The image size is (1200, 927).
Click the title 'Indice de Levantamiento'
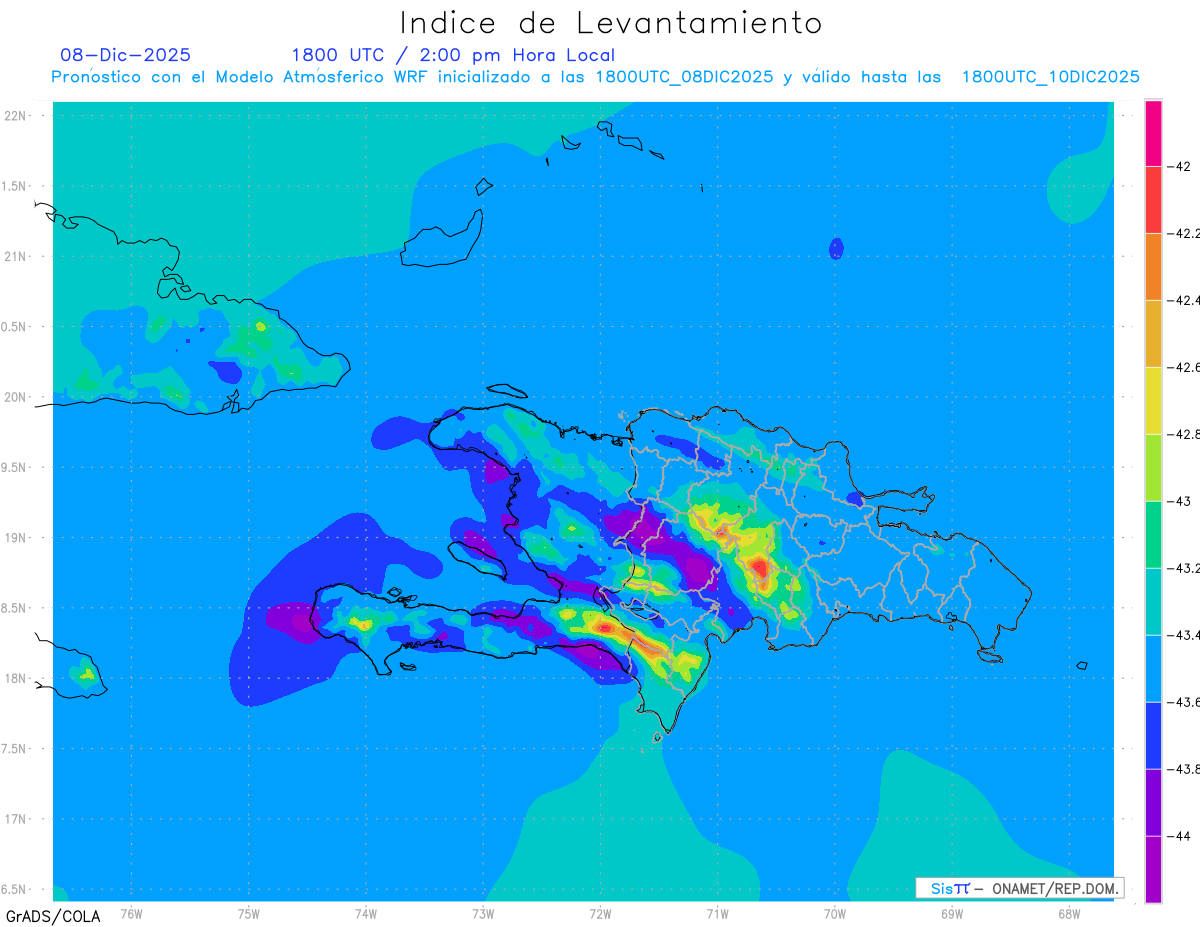coord(611,23)
